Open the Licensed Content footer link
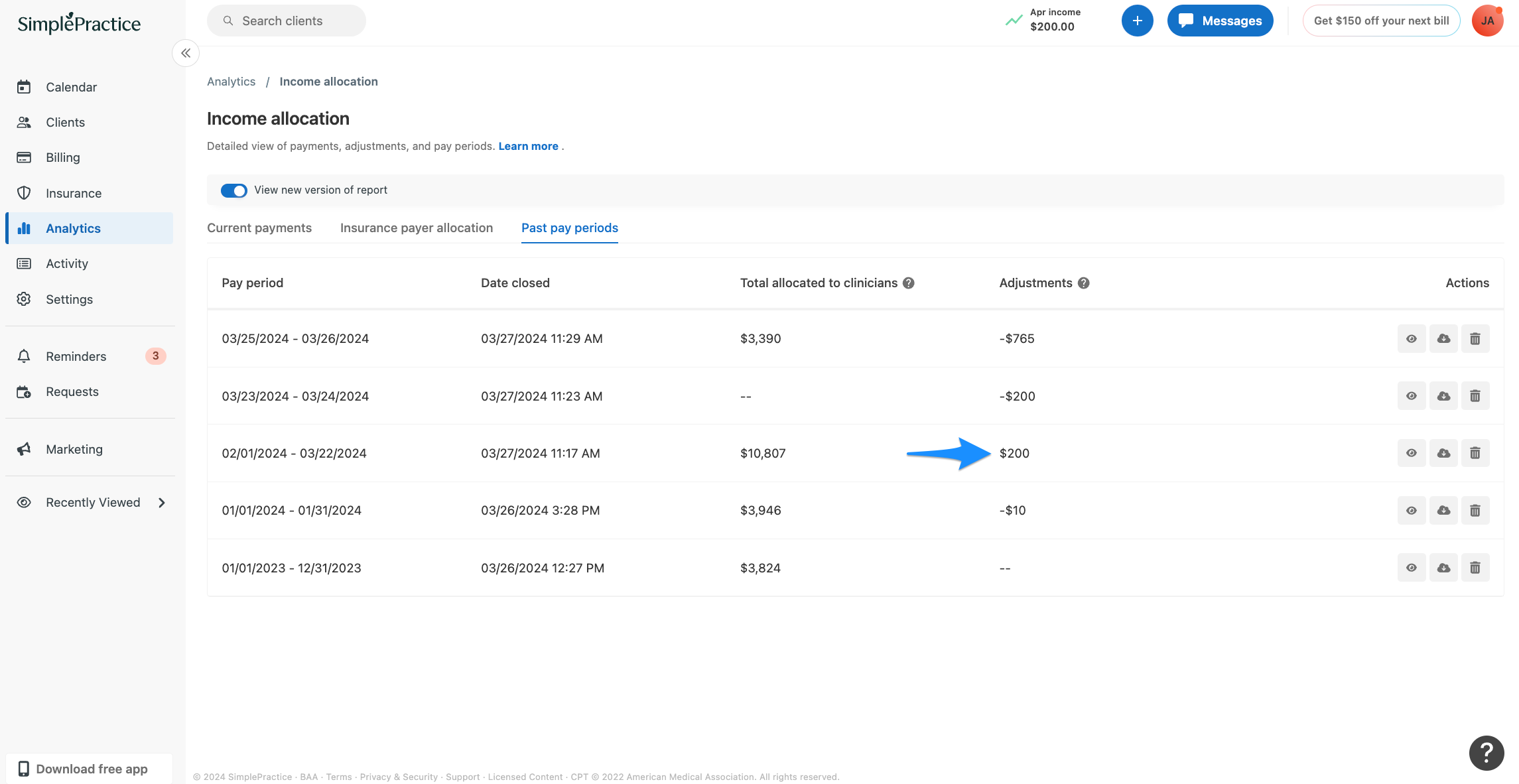Screen dimensions: 1519x784 coord(525,777)
